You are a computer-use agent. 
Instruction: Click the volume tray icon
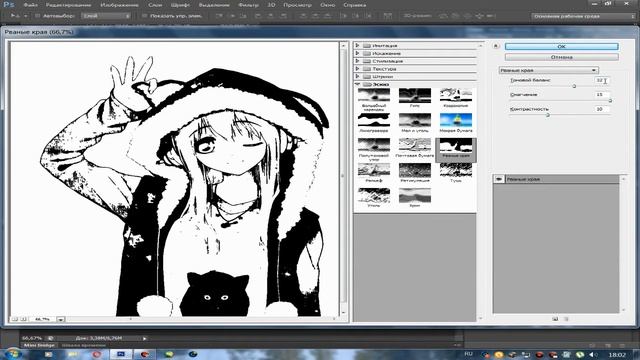click(x=593, y=355)
